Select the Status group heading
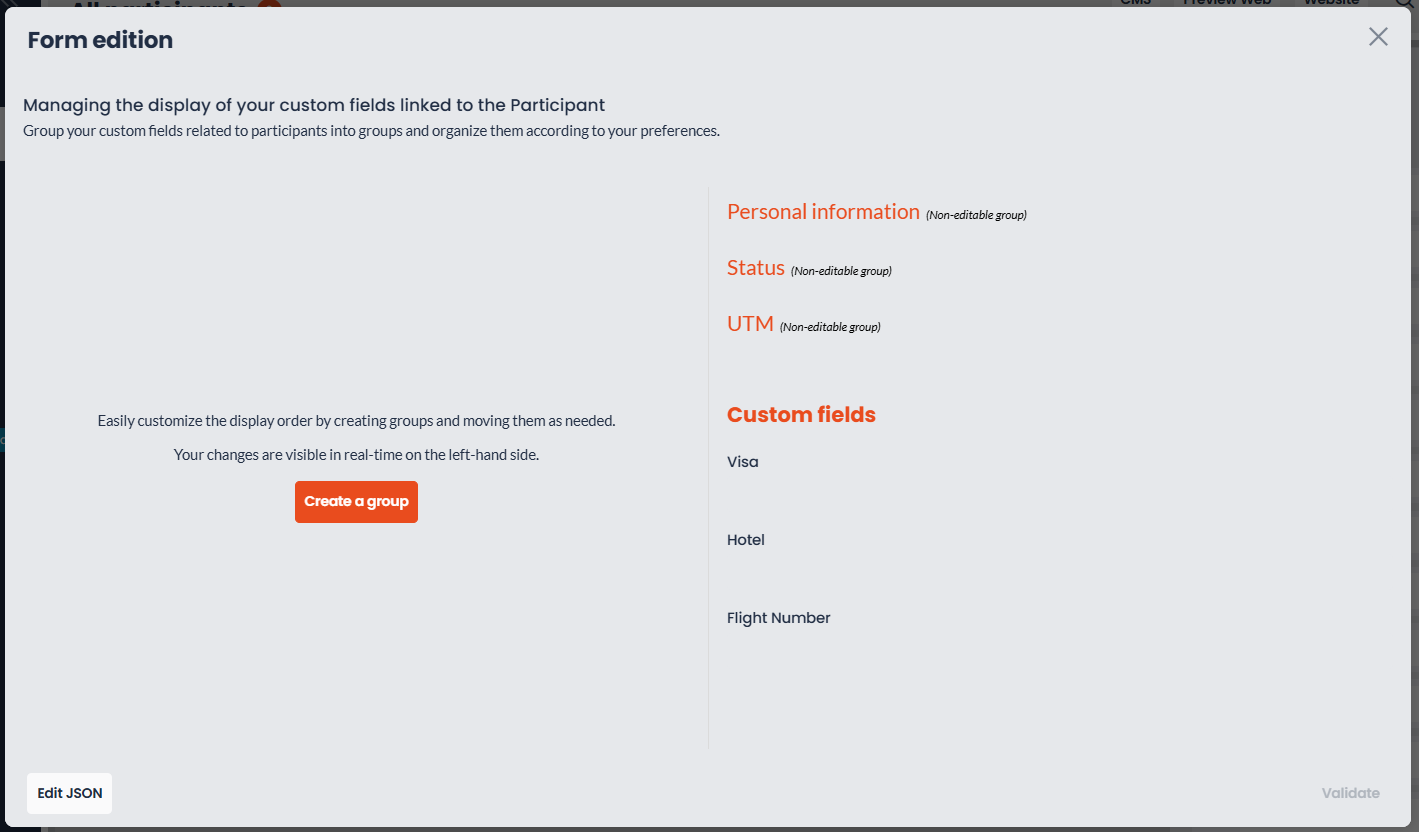 [756, 268]
